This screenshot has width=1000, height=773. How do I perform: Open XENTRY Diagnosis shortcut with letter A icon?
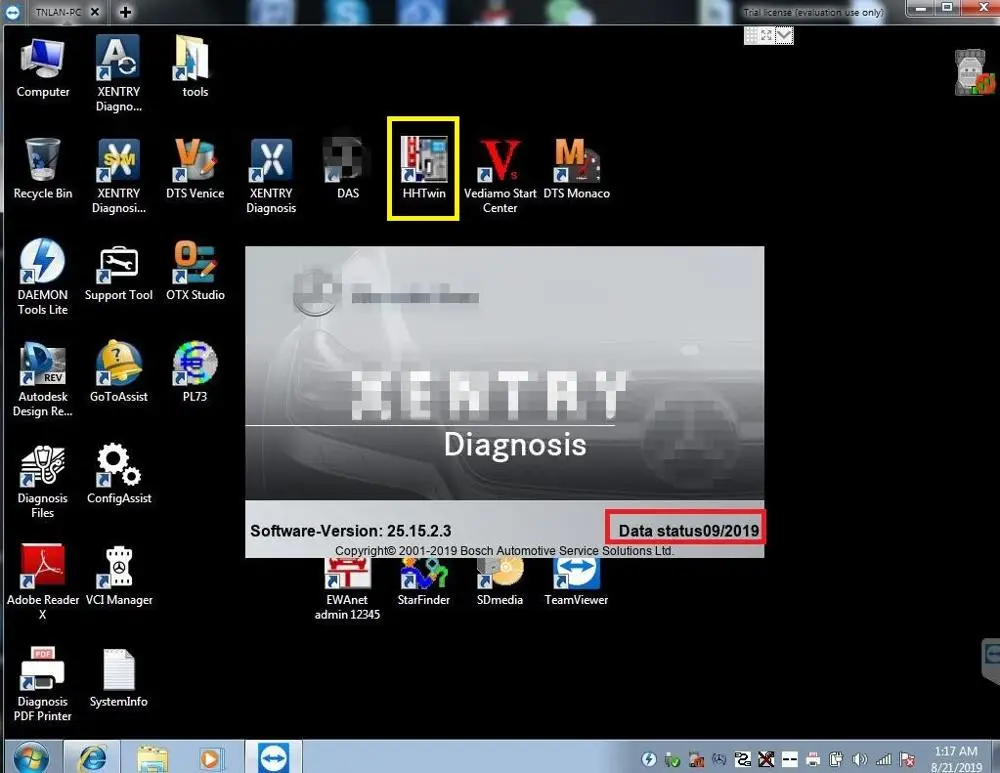click(119, 74)
